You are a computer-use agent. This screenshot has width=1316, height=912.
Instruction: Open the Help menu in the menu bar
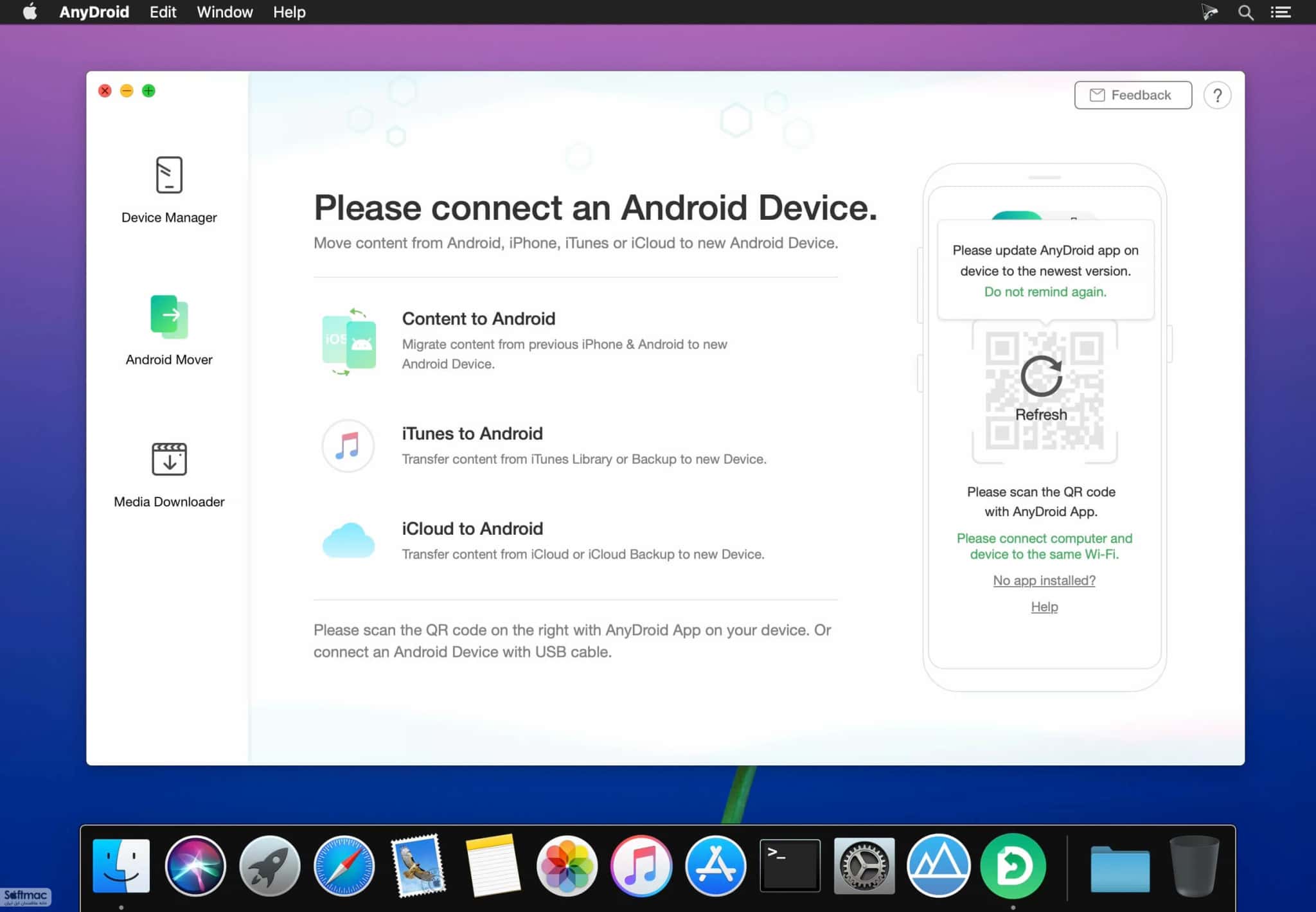click(289, 12)
